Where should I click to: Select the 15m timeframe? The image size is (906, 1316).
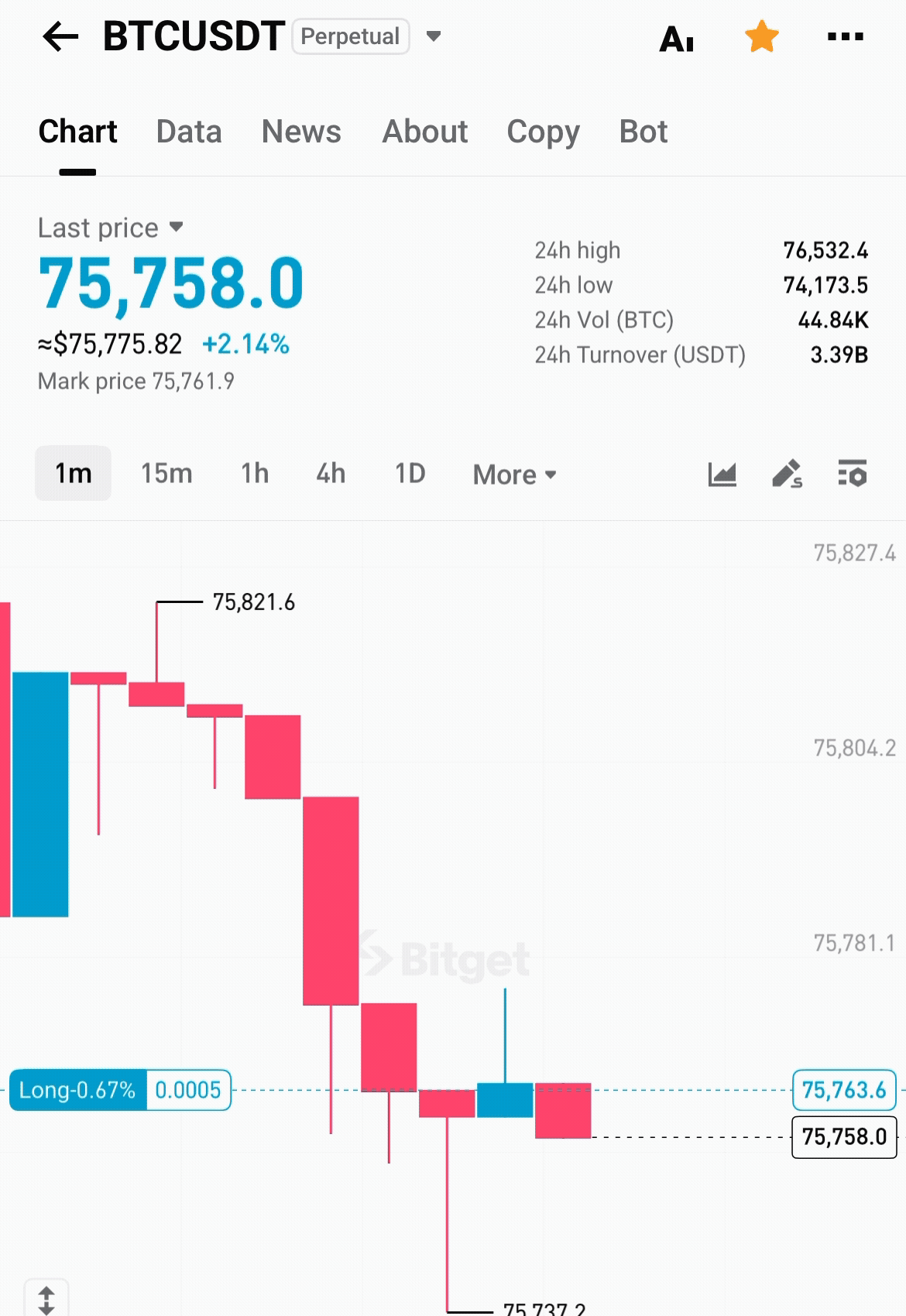[x=166, y=473]
